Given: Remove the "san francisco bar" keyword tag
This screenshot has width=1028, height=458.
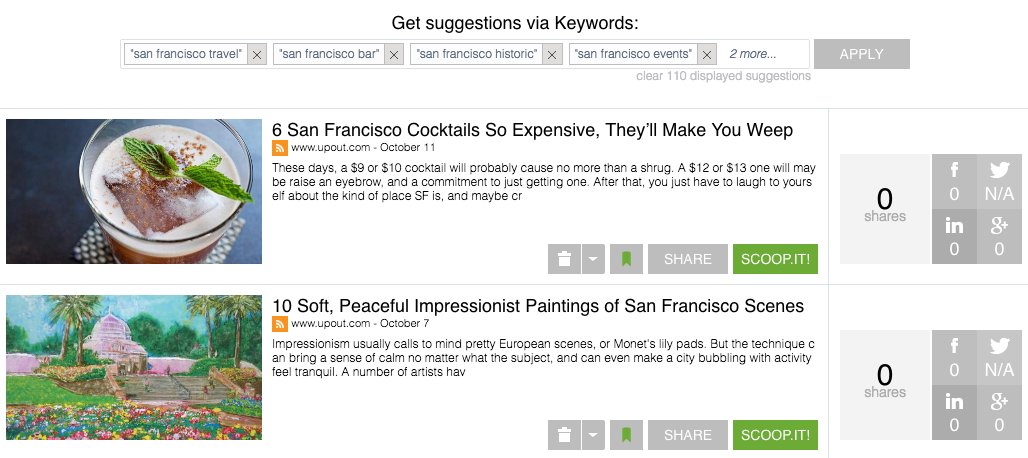Looking at the screenshot, I should click(393, 55).
